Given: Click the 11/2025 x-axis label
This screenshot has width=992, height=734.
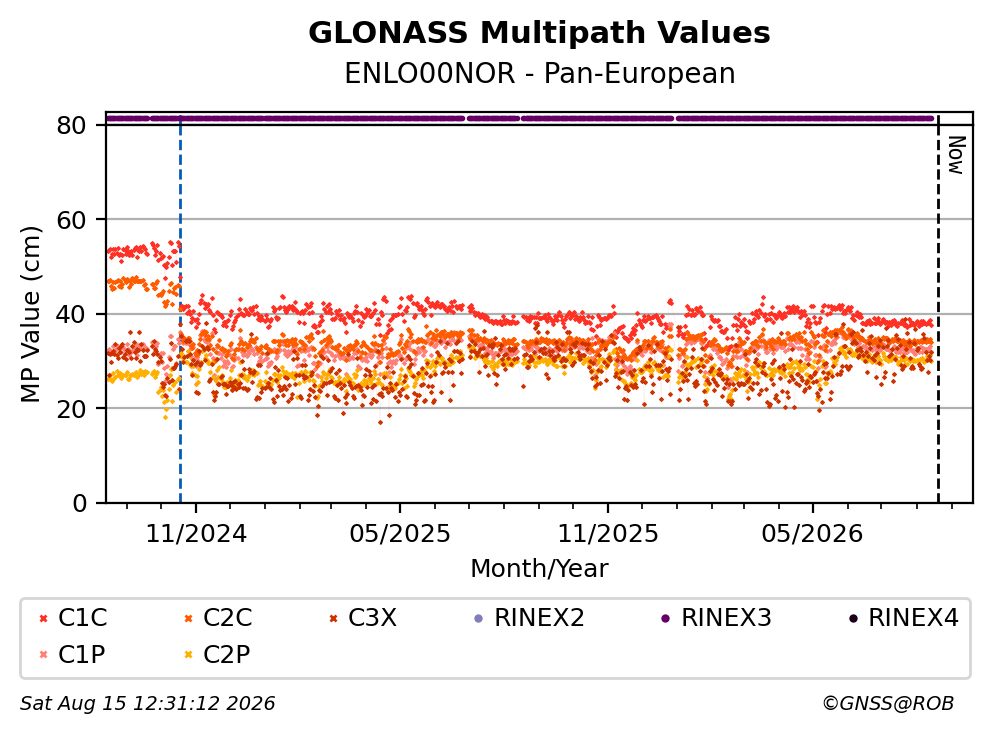Looking at the screenshot, I should click(x=608, y=534).
